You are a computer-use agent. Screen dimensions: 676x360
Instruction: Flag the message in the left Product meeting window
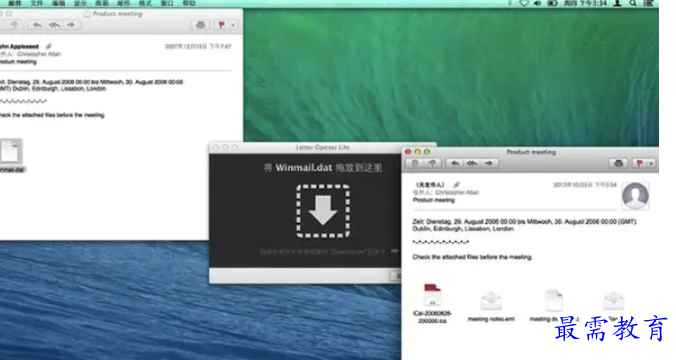[222, 25]
